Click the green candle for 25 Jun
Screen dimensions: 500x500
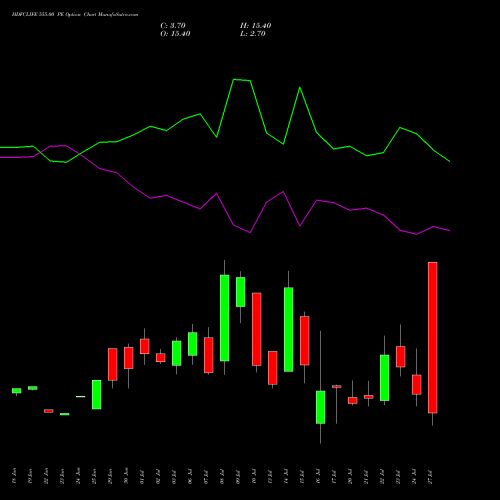pos(97,395)
